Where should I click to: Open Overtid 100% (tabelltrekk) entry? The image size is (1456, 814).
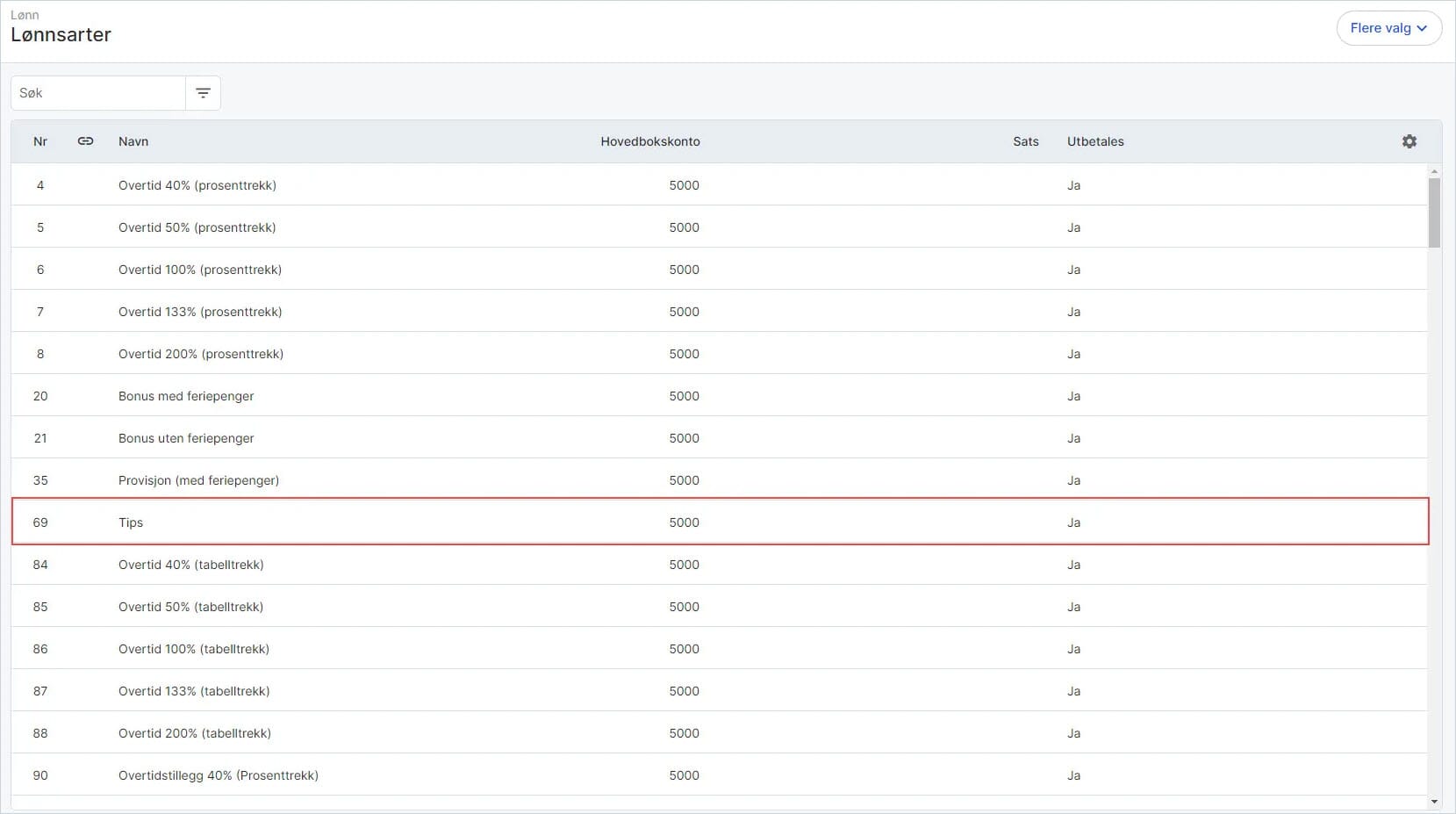coord(720,649)
